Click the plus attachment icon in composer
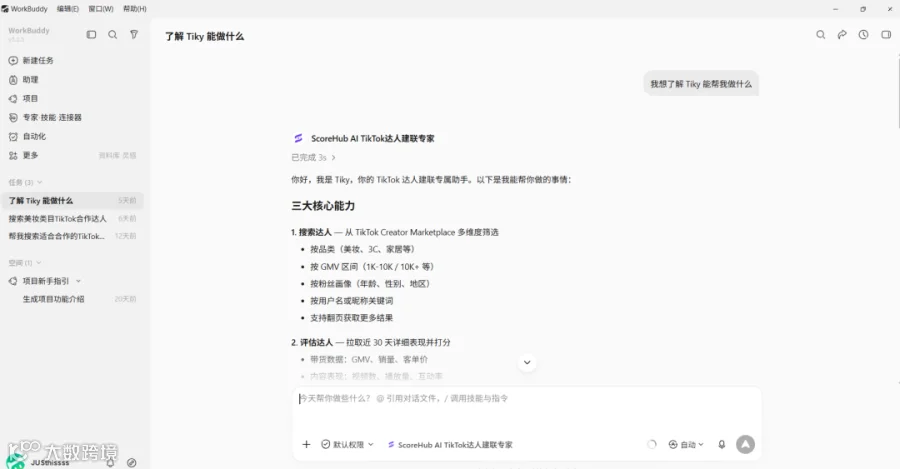The width and height of the screenshot is (900, 469). tap(307, 444)
